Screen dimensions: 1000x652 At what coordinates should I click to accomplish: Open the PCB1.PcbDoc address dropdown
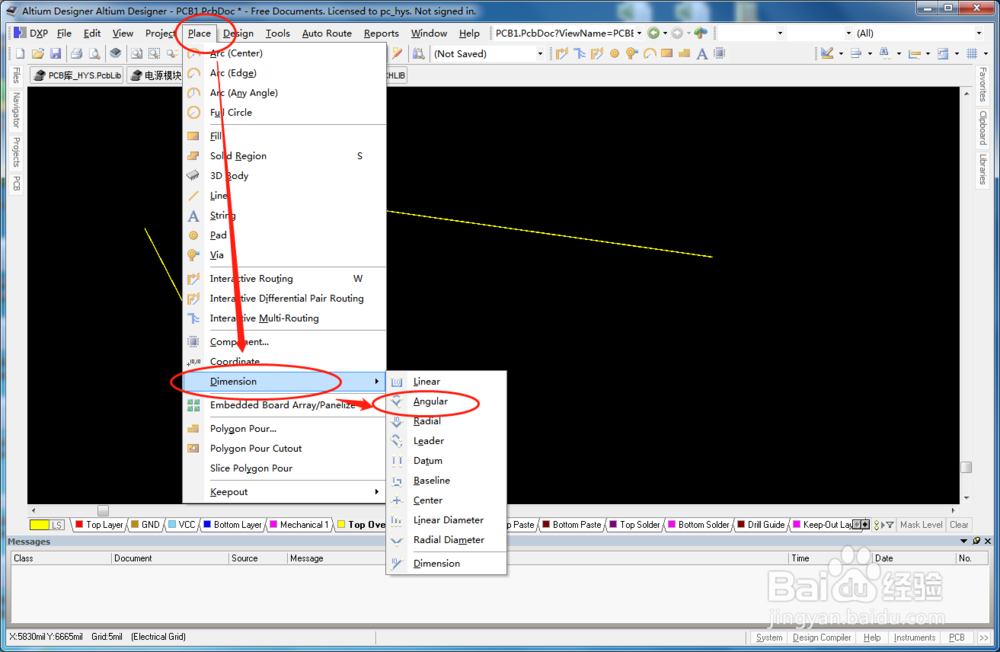[639, 33]
